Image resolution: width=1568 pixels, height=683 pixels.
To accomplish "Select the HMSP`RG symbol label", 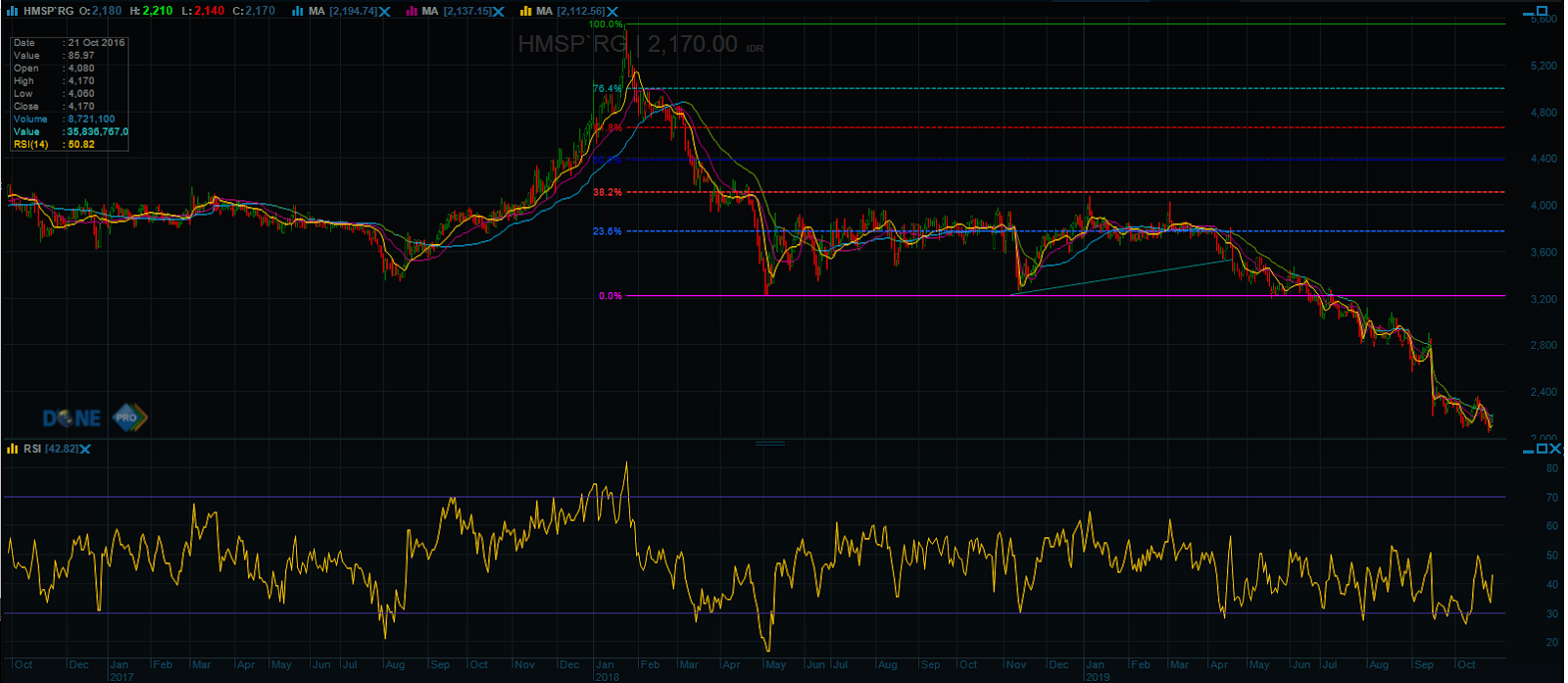I will pyautogui.click(x=48, y=11).
